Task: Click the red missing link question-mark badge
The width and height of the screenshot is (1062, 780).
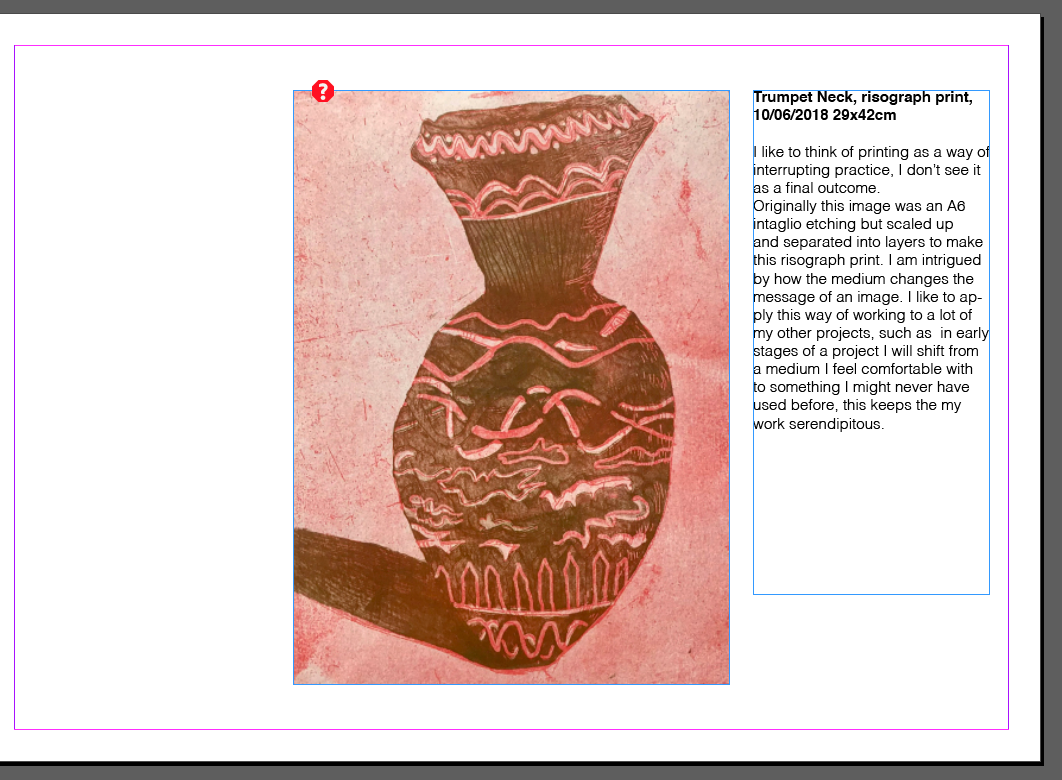Action: coord(323,91)
